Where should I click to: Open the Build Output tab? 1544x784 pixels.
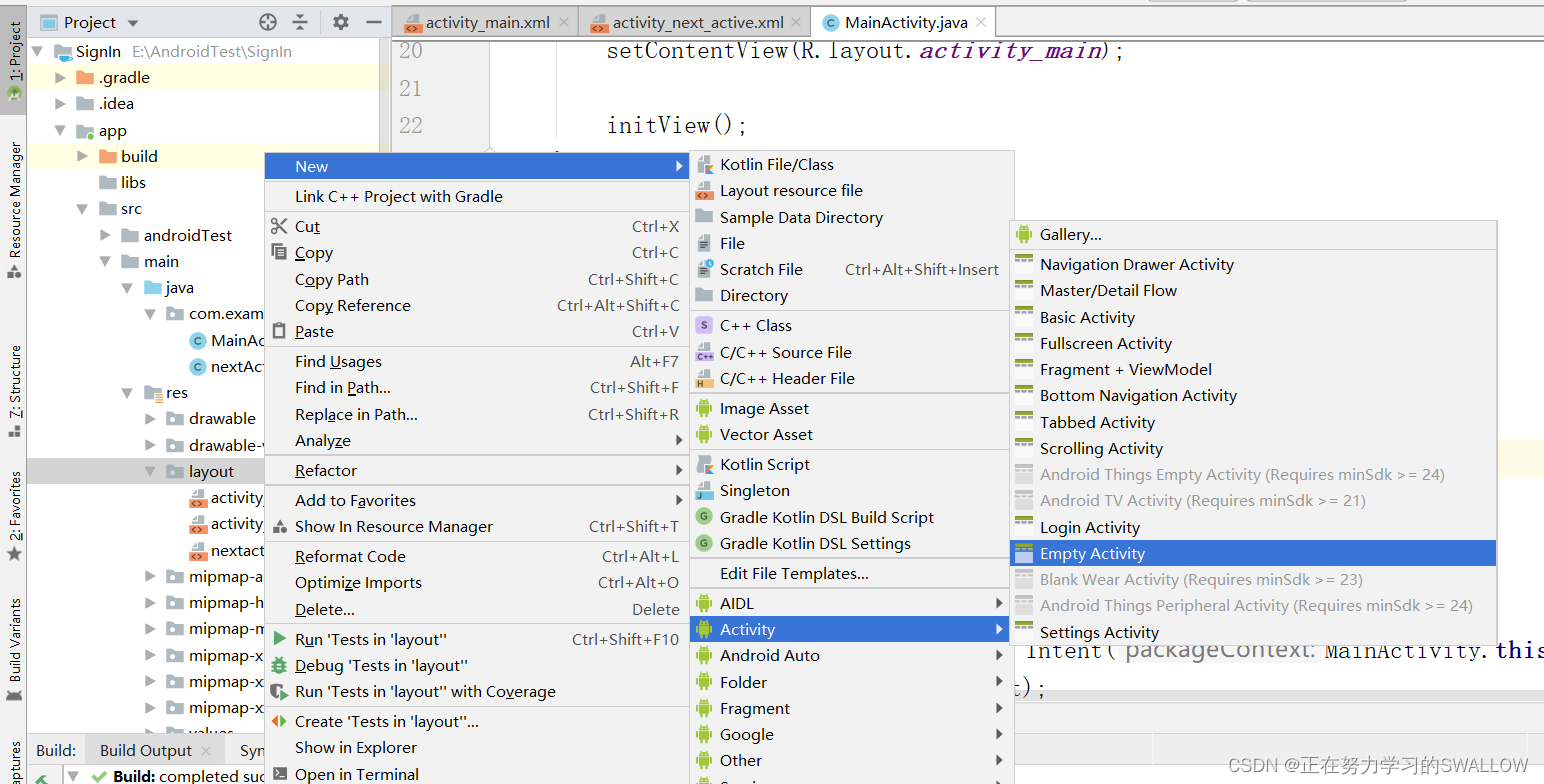coord(154,750)
